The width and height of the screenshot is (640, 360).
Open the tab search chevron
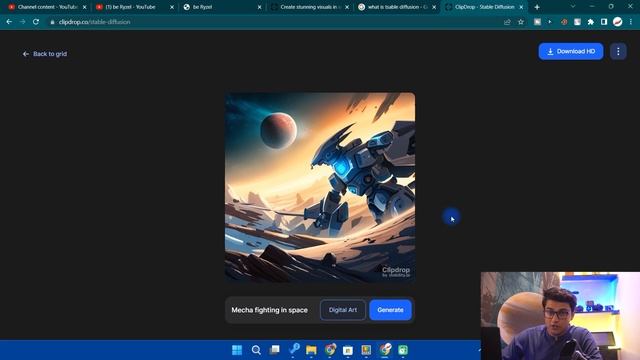[573, 7]
